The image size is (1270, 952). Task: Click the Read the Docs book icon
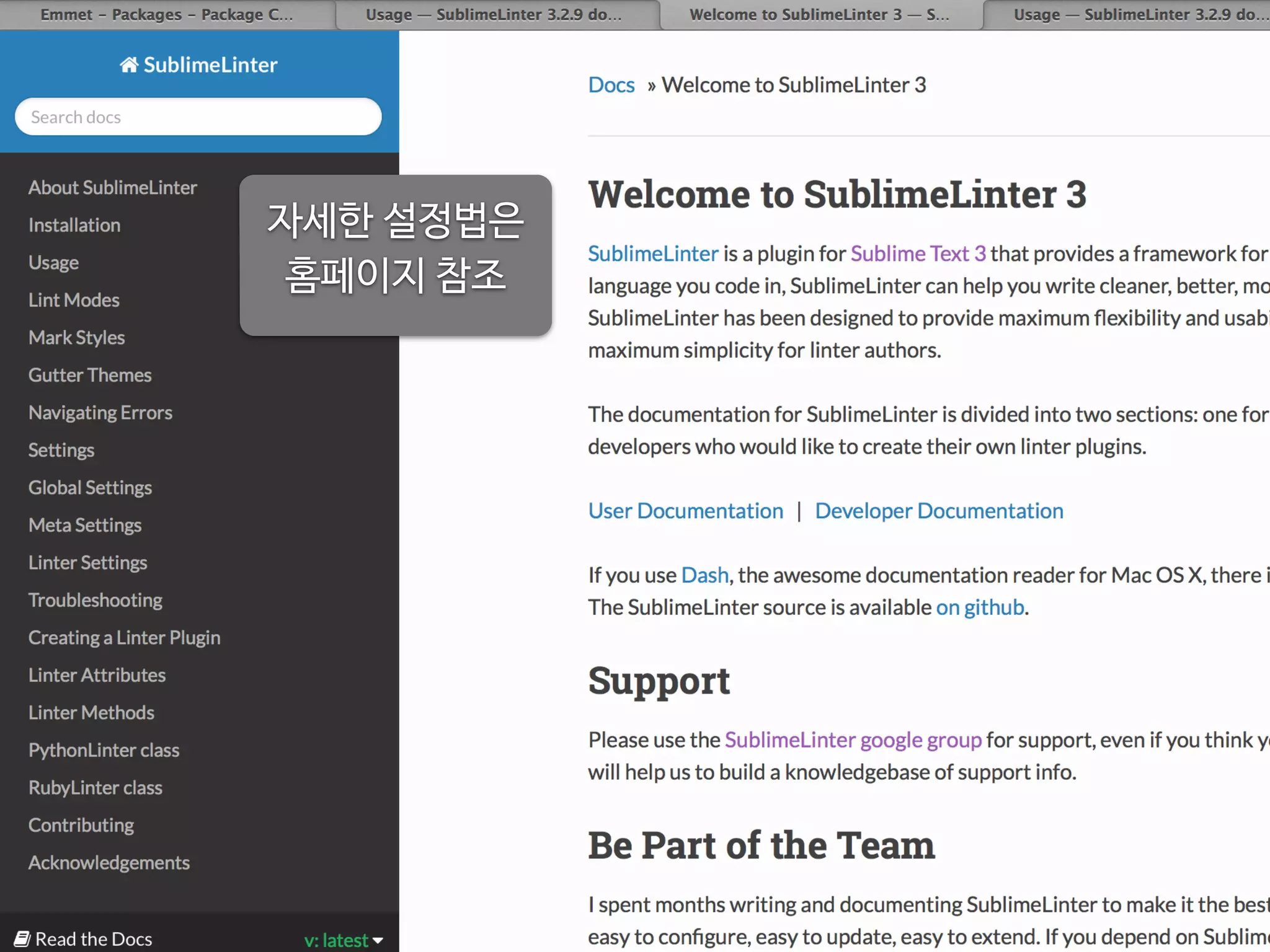(x=22, y=938)
